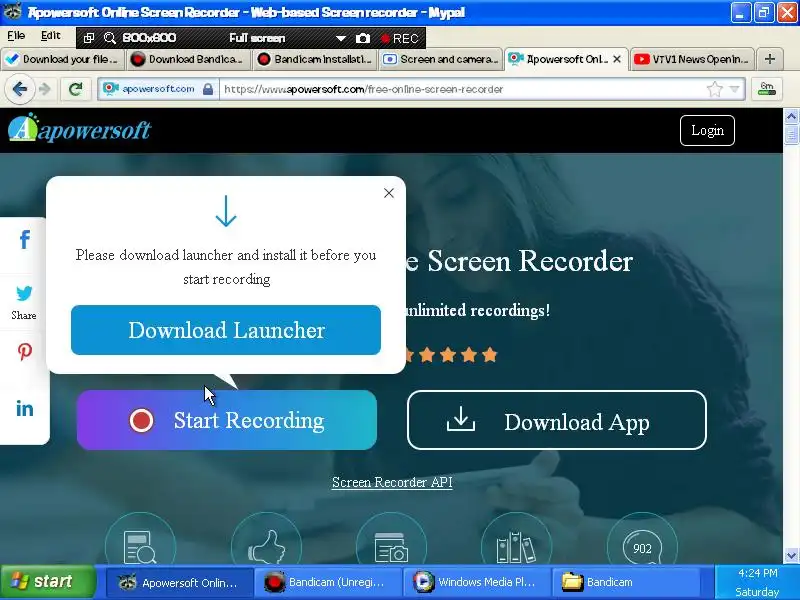Click the scrollbar up arrow
800x600 pixels.
791,117
